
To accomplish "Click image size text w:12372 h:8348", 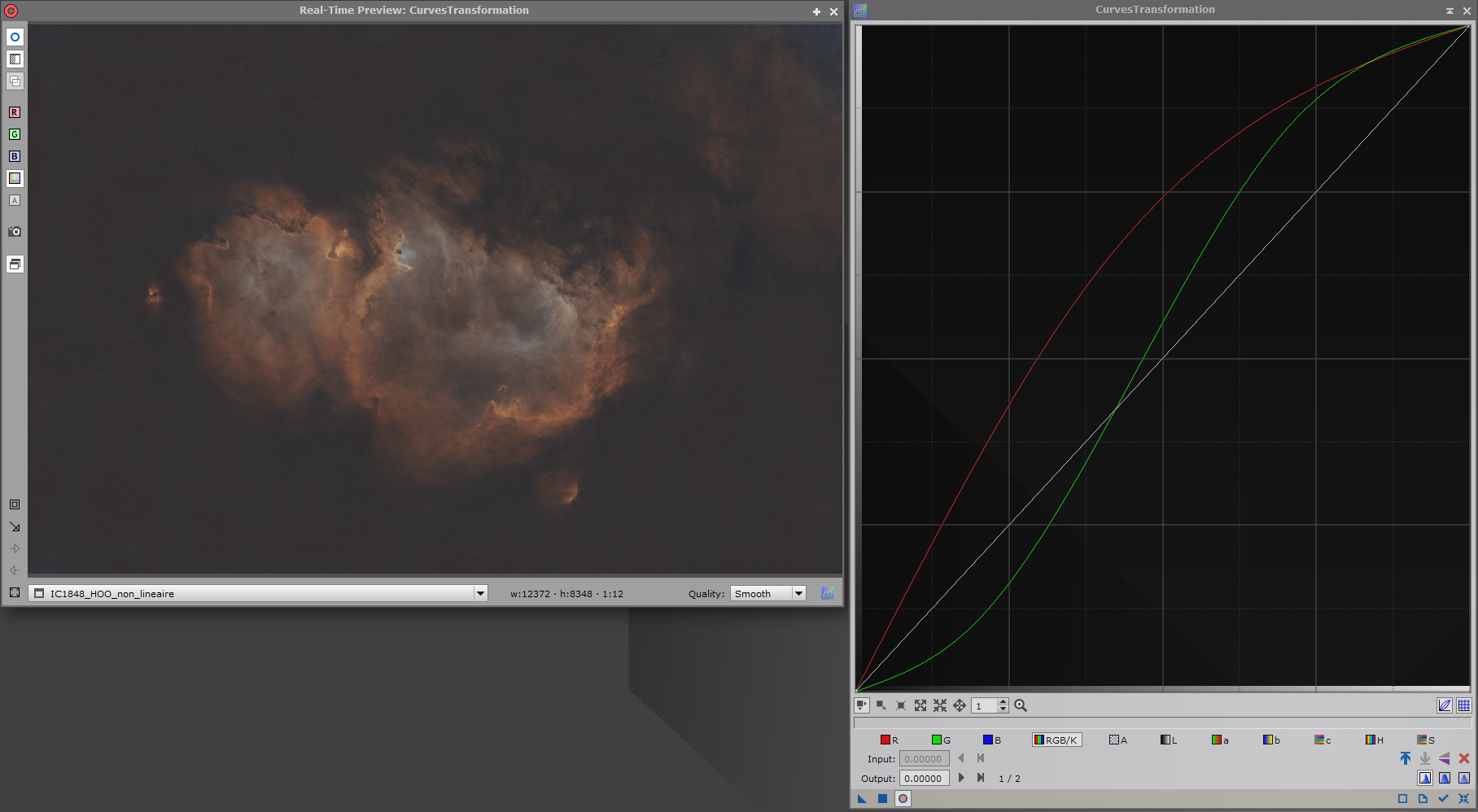I will click(566, 594).
